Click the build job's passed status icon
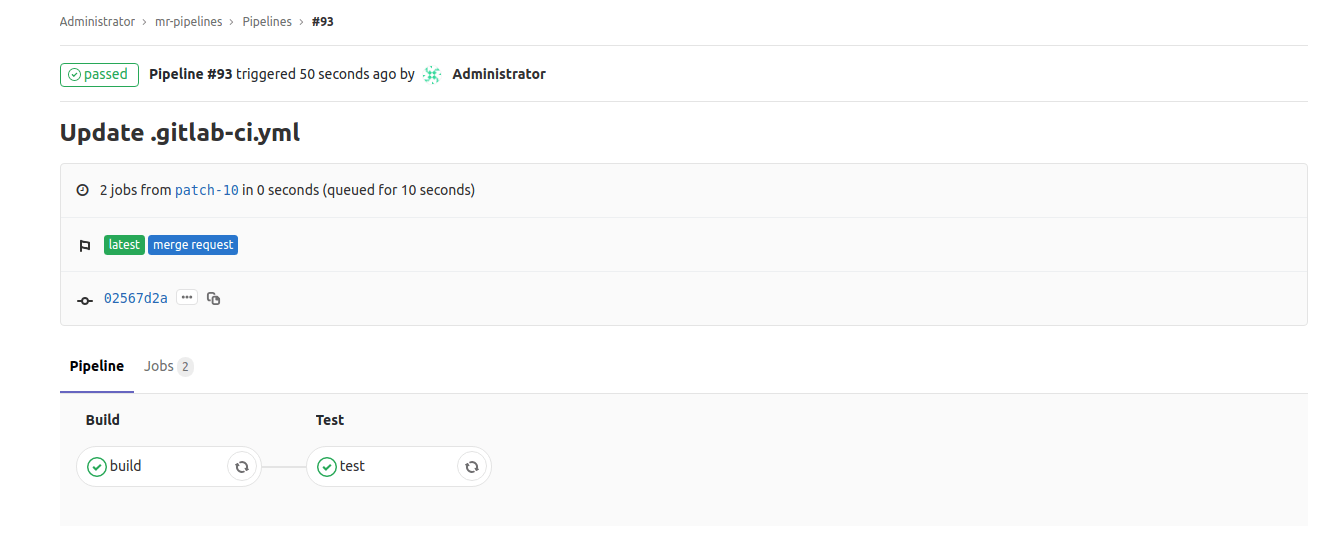 (x=97, y=466)
